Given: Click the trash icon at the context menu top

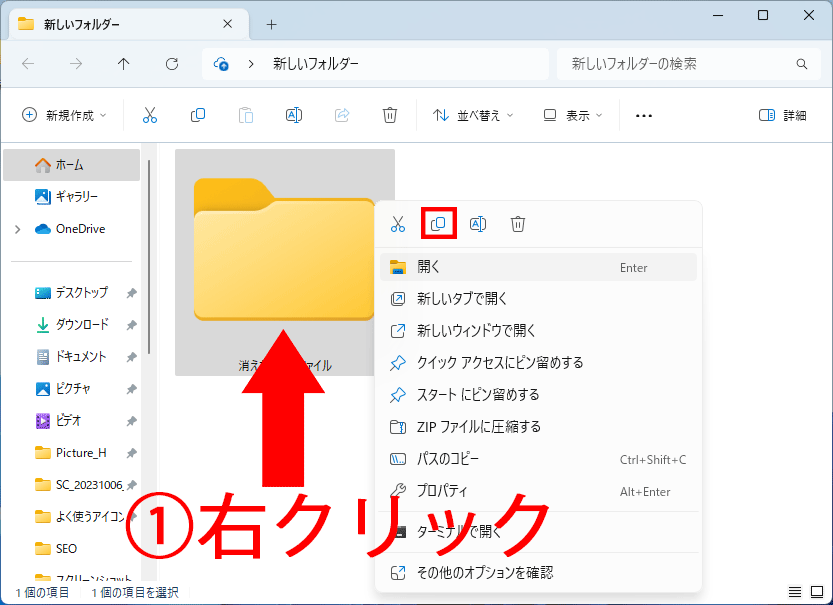Looking at the screenshot, I should pos(518,224).
